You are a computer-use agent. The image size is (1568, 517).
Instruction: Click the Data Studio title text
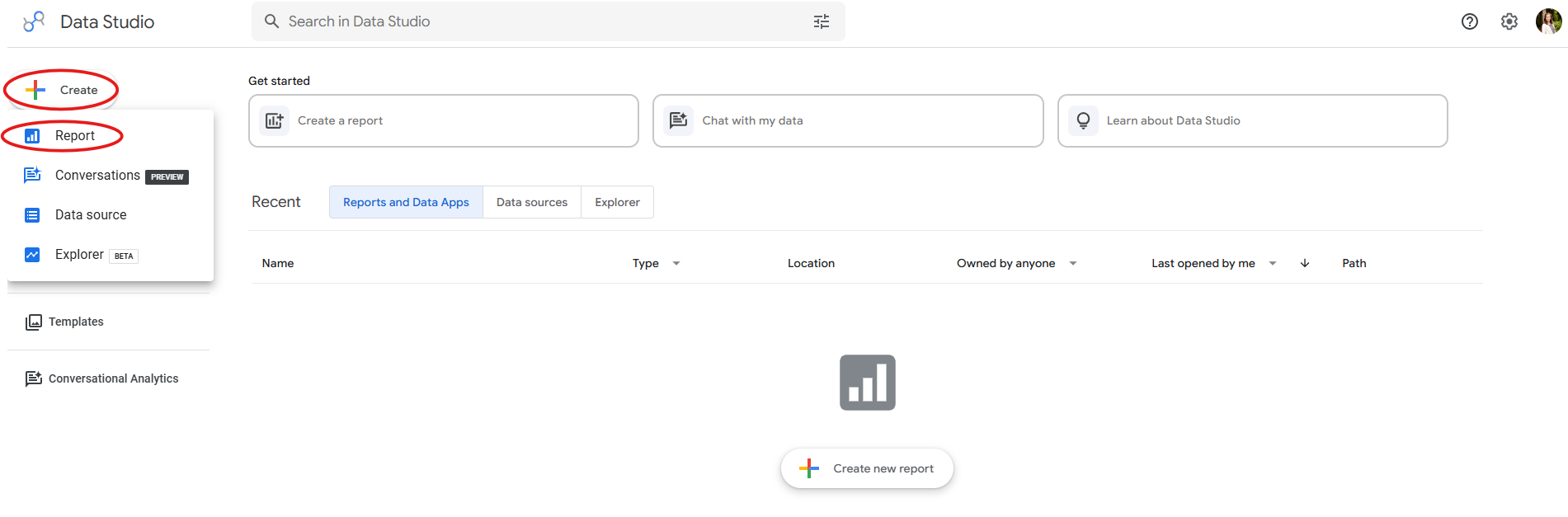click(x=107, y=21)
